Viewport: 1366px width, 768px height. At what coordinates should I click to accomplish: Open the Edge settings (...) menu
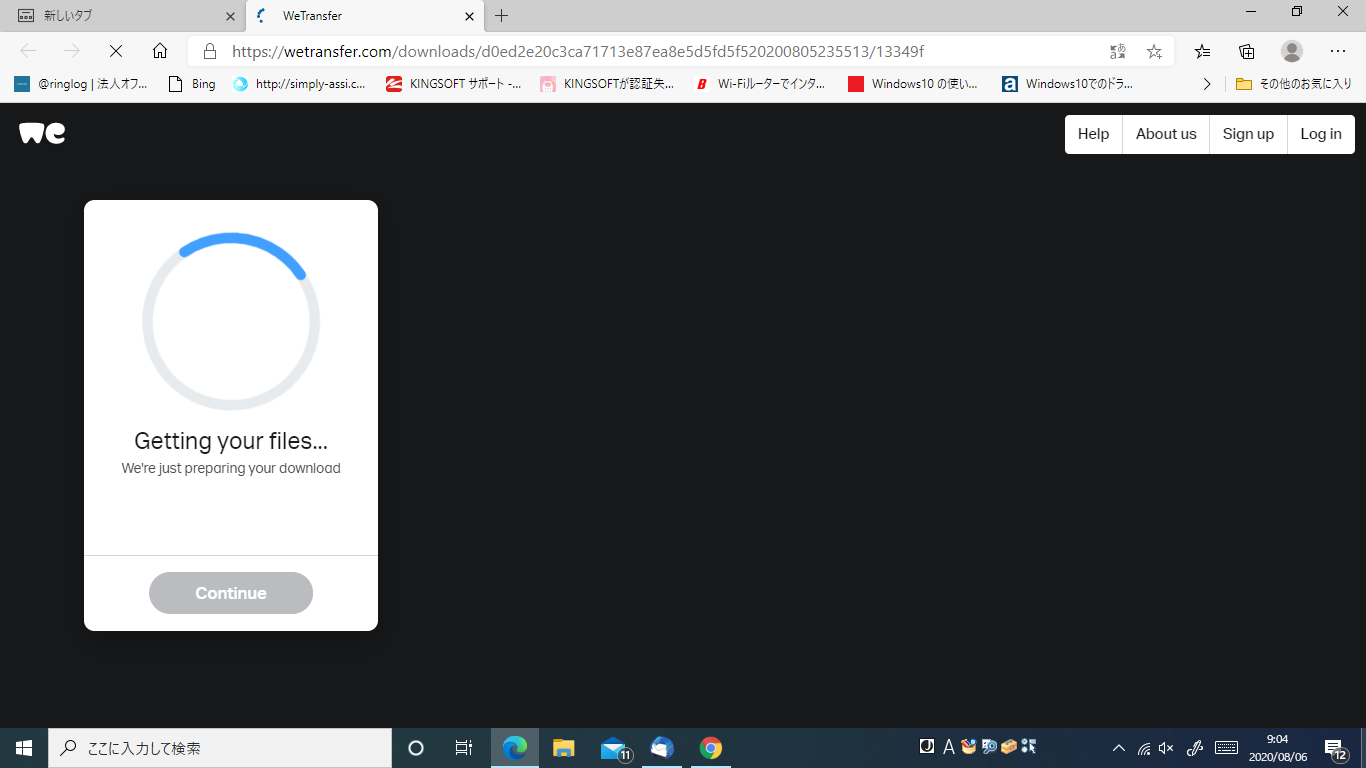(x=1338, y=51)
